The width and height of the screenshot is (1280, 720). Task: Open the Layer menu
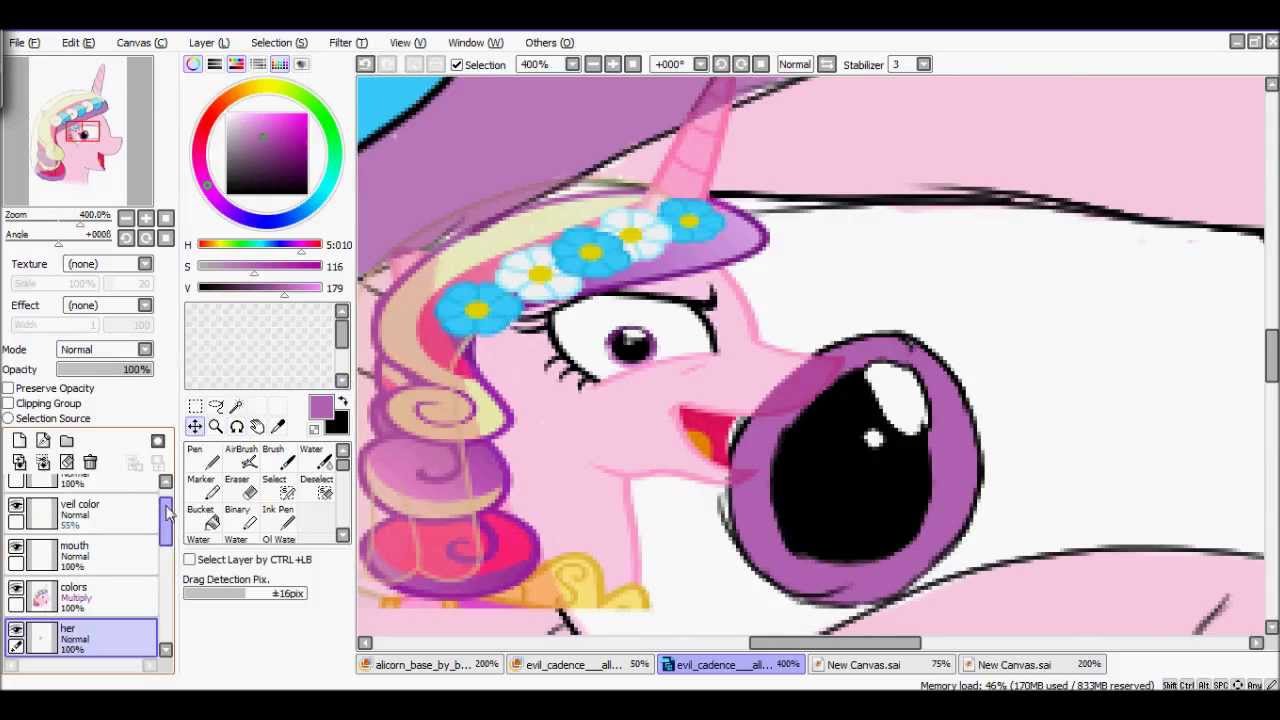209,43
